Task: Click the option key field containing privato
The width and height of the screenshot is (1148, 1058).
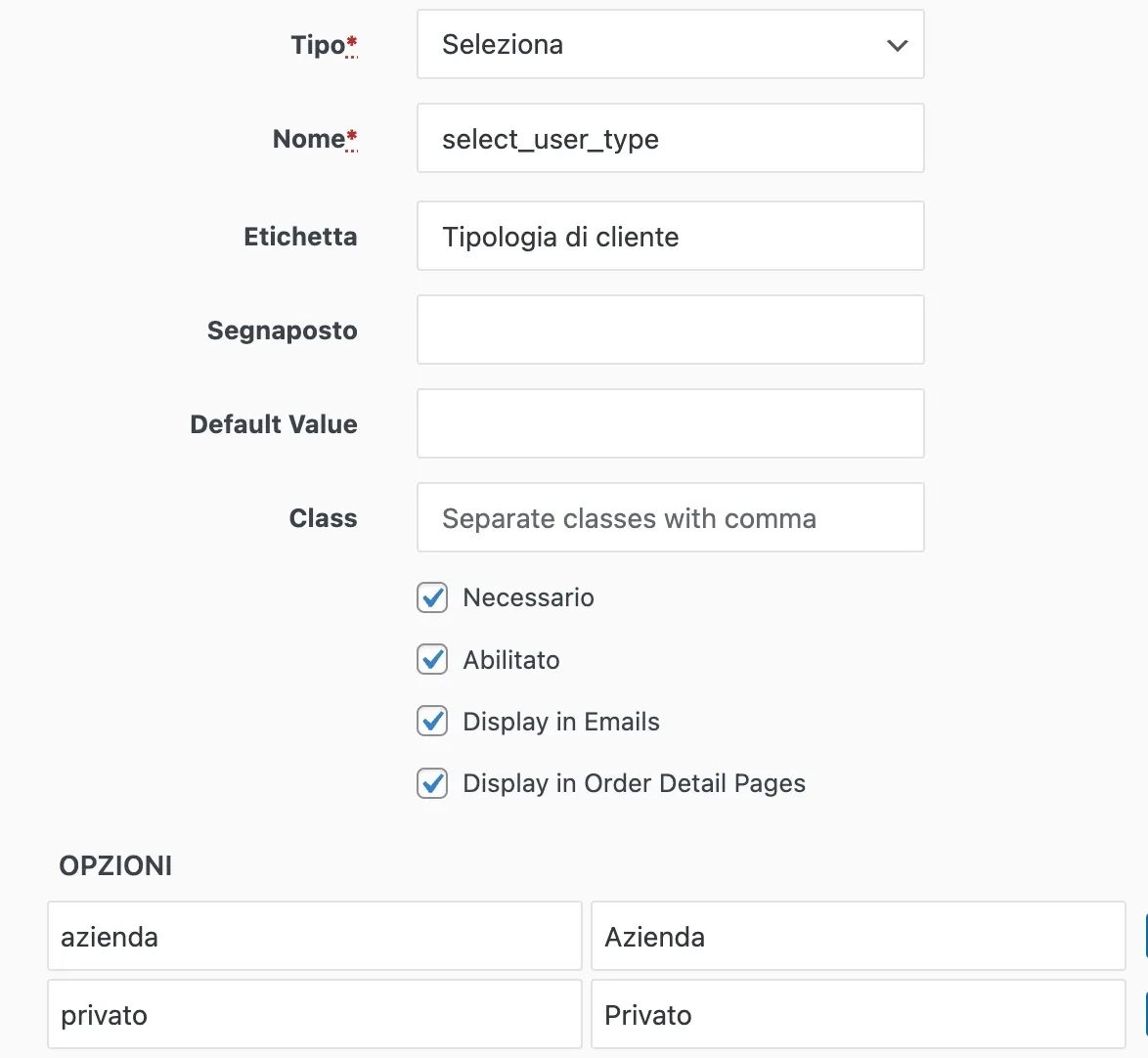Action: click(315, 1014)
